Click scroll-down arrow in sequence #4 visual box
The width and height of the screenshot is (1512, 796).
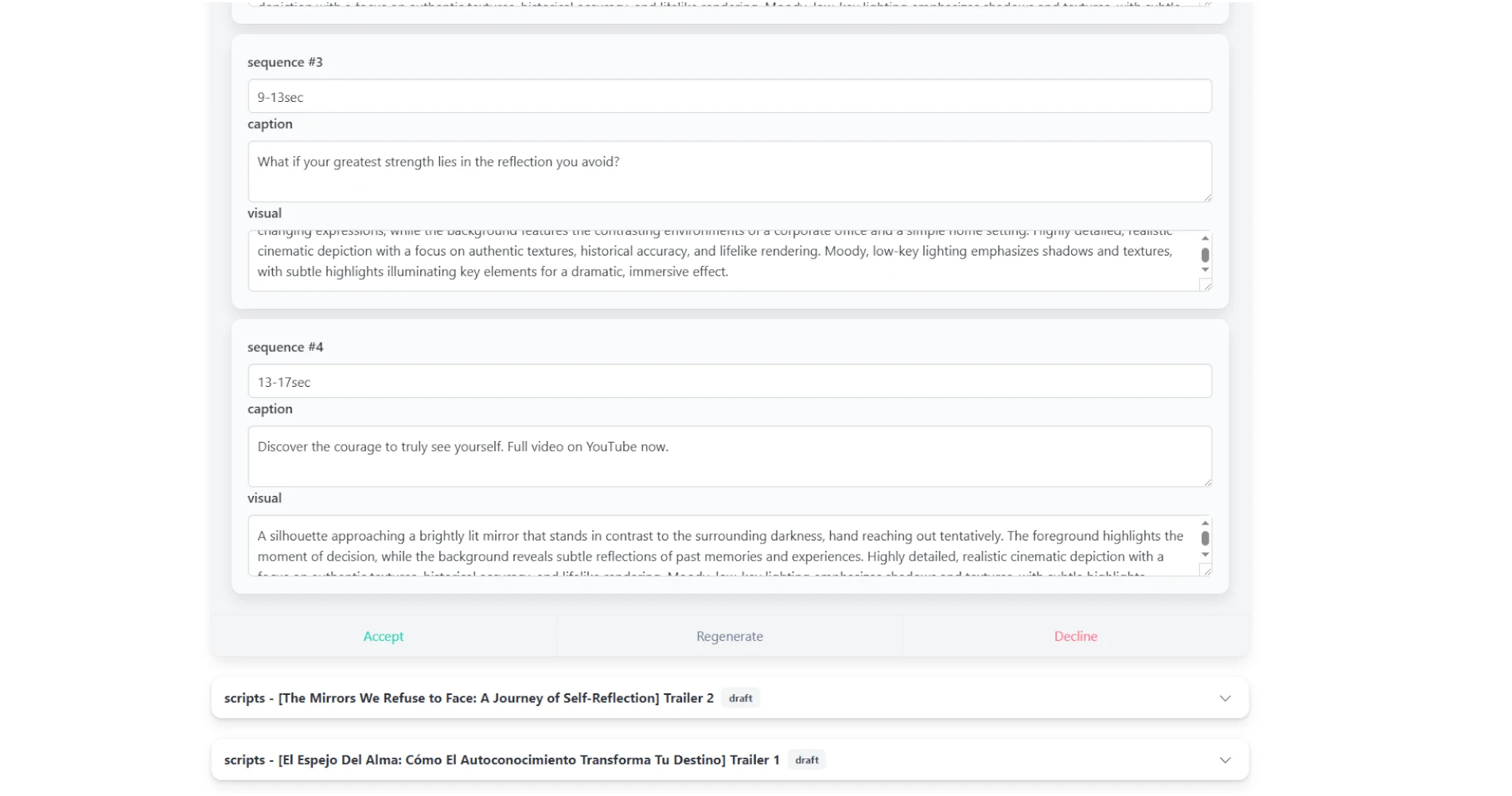point(1205,555)
